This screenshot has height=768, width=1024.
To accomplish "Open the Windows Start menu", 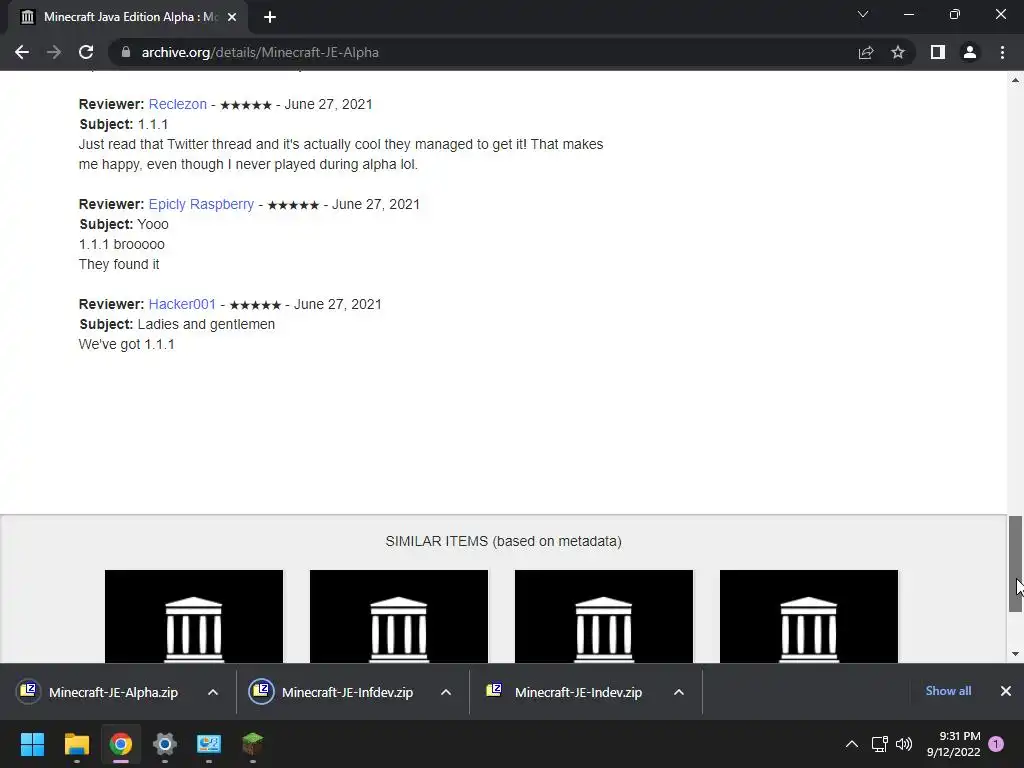I will (32, 744).
